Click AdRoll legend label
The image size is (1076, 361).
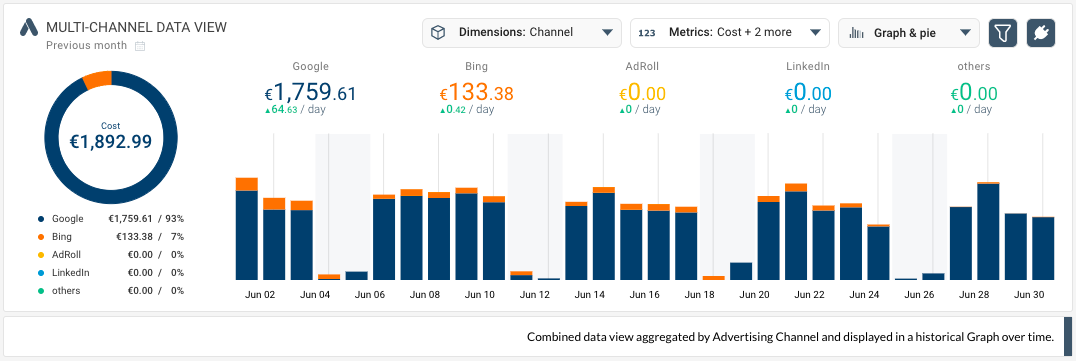point(66,255)
